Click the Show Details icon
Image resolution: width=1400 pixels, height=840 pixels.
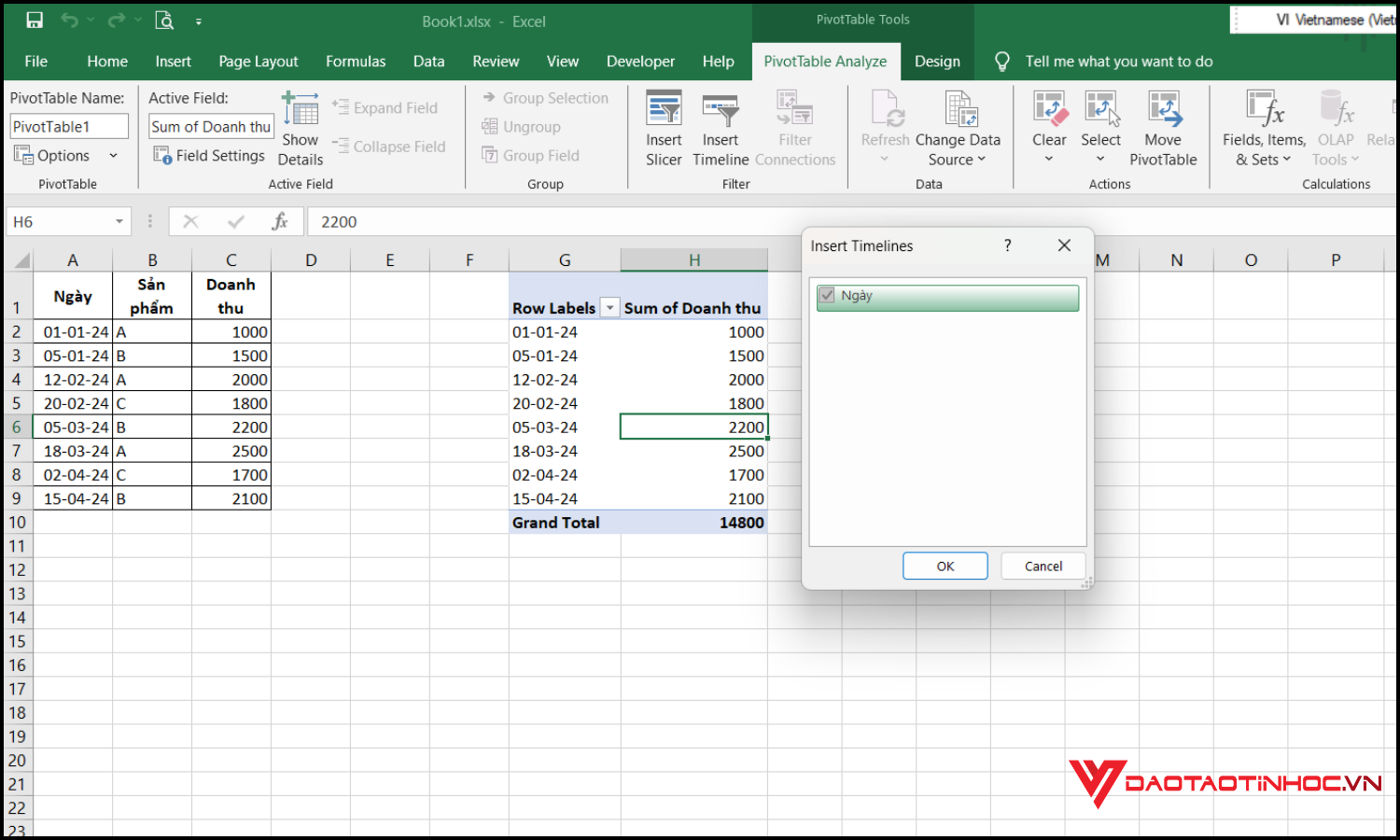(x=300, y=128)
